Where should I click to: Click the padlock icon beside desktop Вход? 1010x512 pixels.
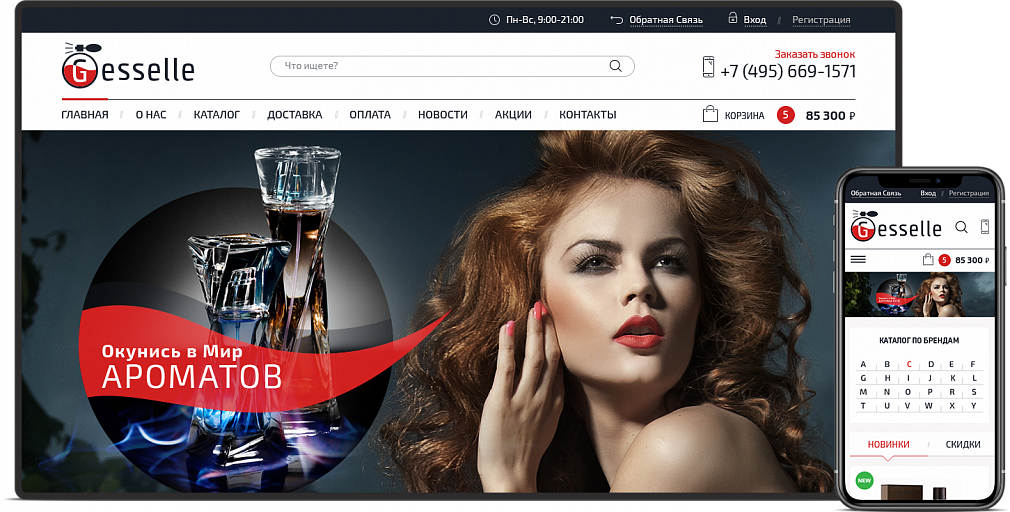(732, 19)
